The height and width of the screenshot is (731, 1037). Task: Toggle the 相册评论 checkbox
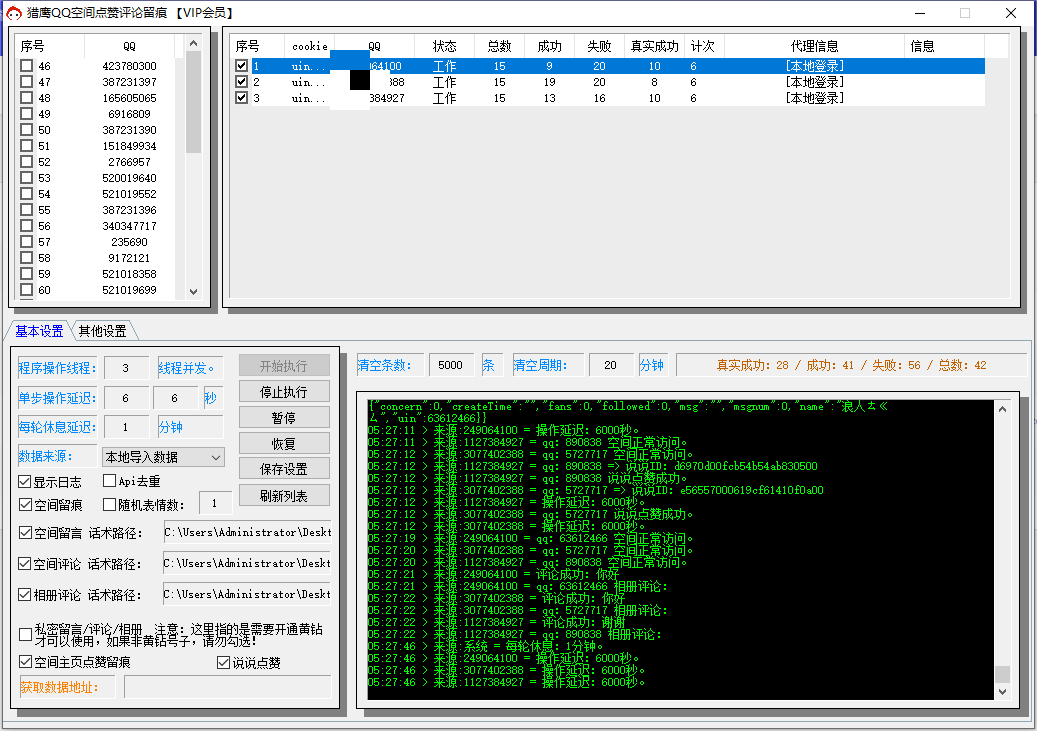[24, 595]
